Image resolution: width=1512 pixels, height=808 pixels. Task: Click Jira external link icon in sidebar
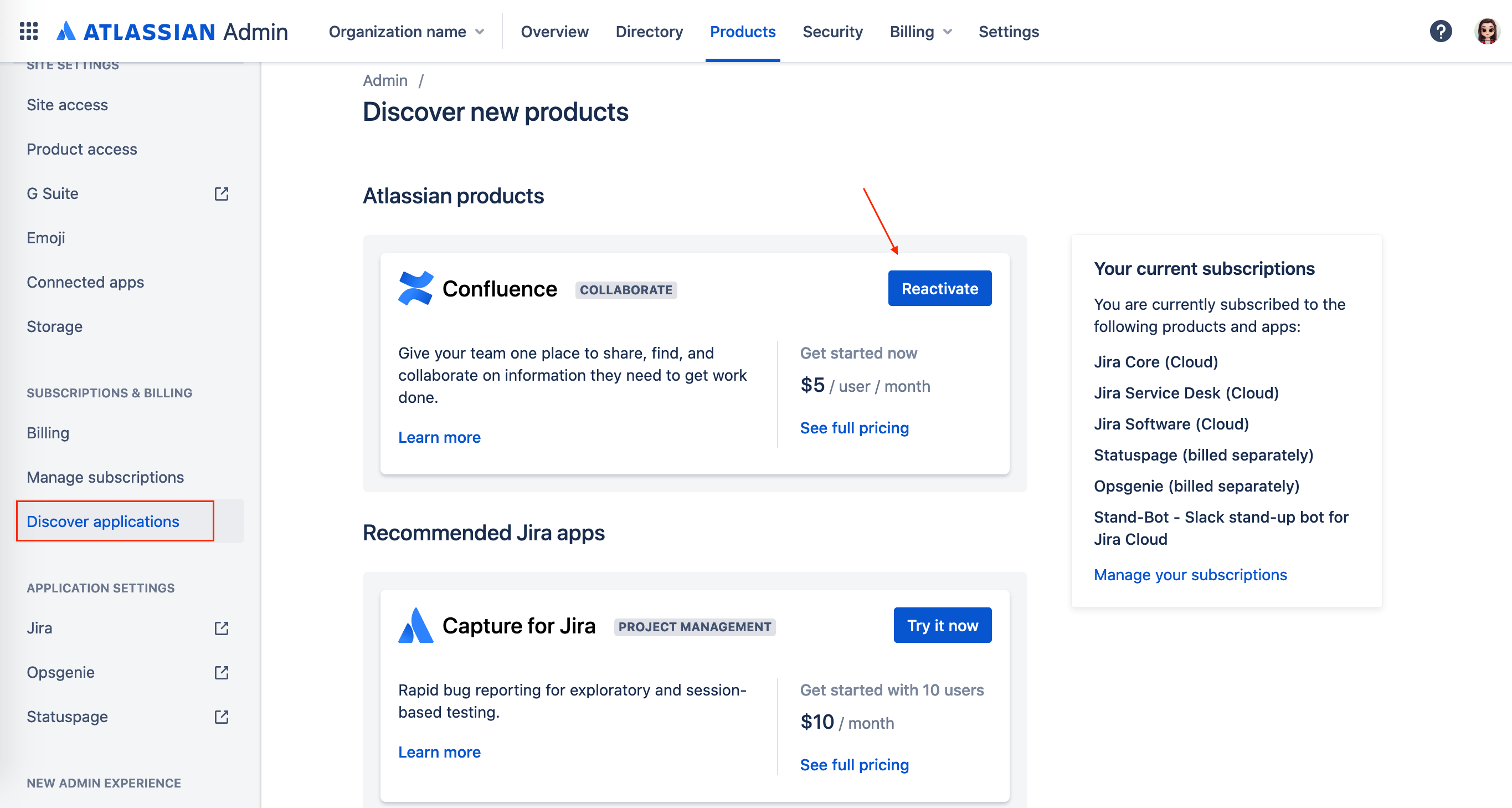point(222,628)
